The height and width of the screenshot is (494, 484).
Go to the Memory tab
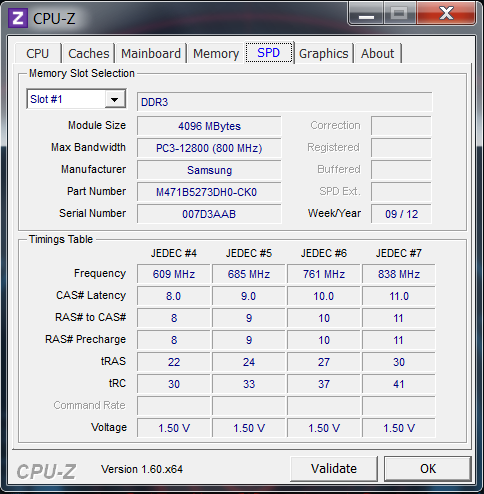click(x=216, y=53)
